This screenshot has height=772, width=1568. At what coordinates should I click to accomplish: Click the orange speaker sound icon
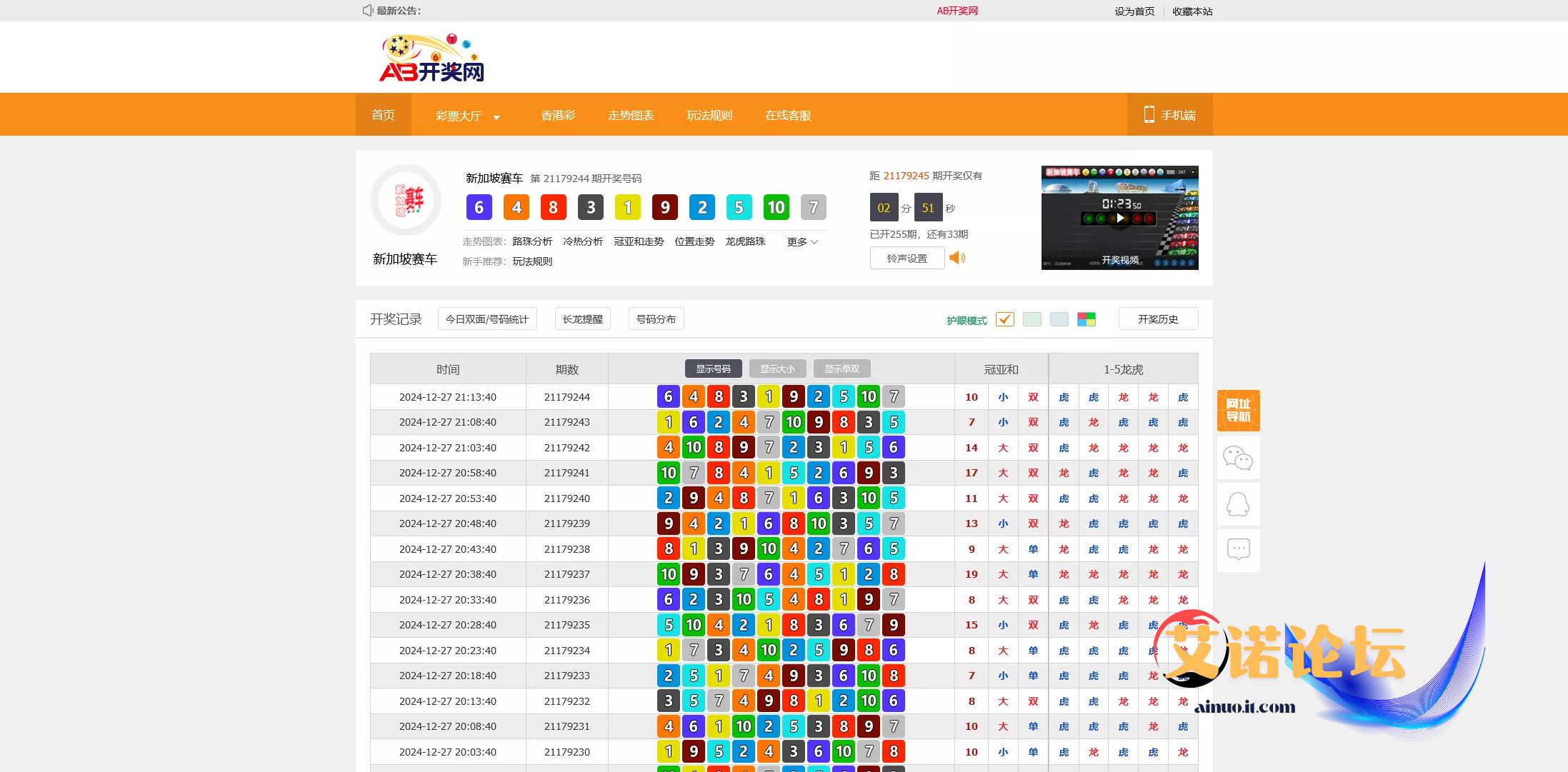[x=957, y=258]
